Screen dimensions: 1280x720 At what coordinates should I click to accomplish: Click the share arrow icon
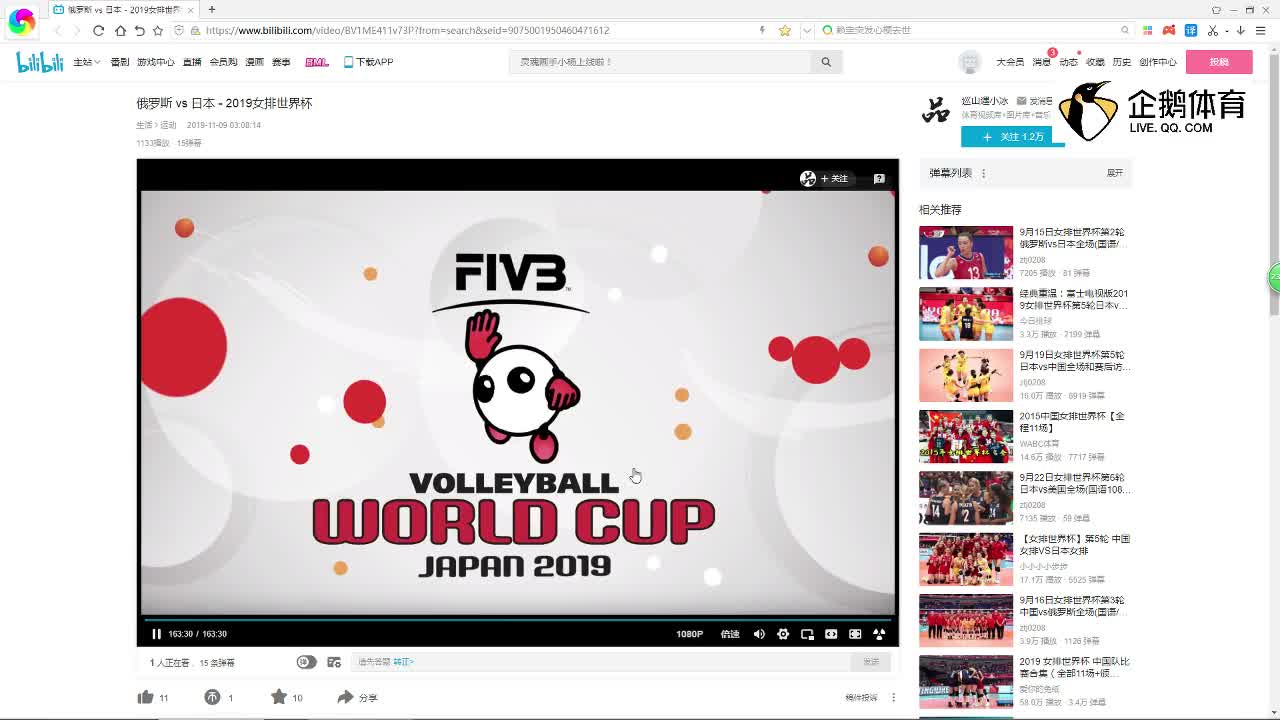[x=345, y=697]
